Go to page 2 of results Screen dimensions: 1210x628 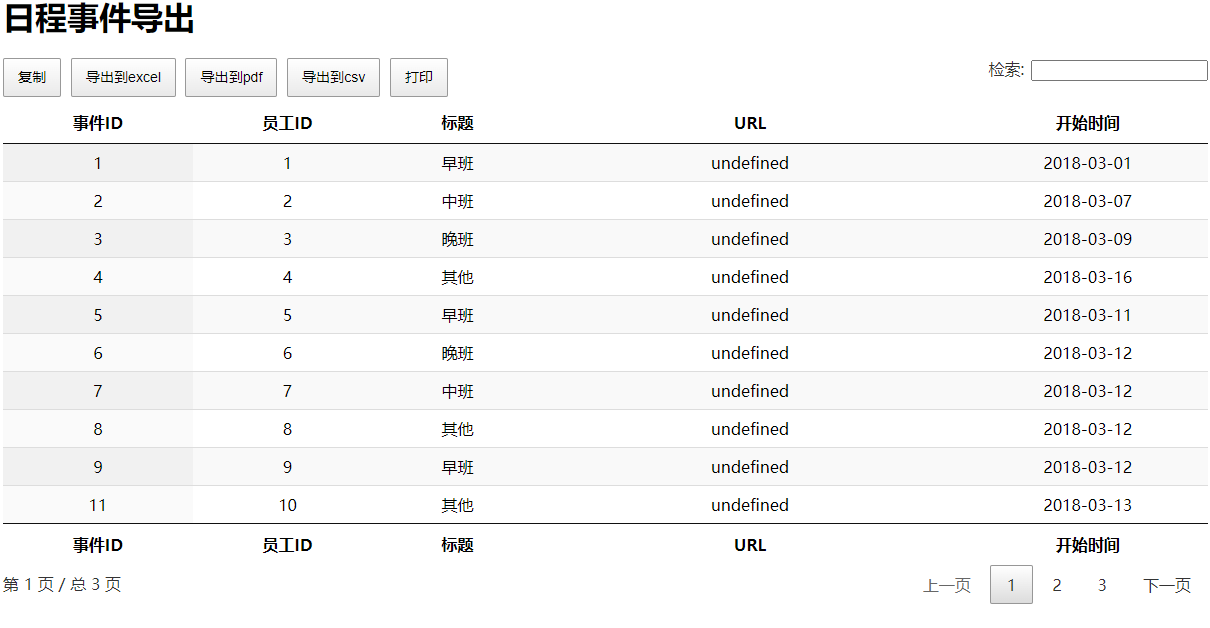(1057, 585)
